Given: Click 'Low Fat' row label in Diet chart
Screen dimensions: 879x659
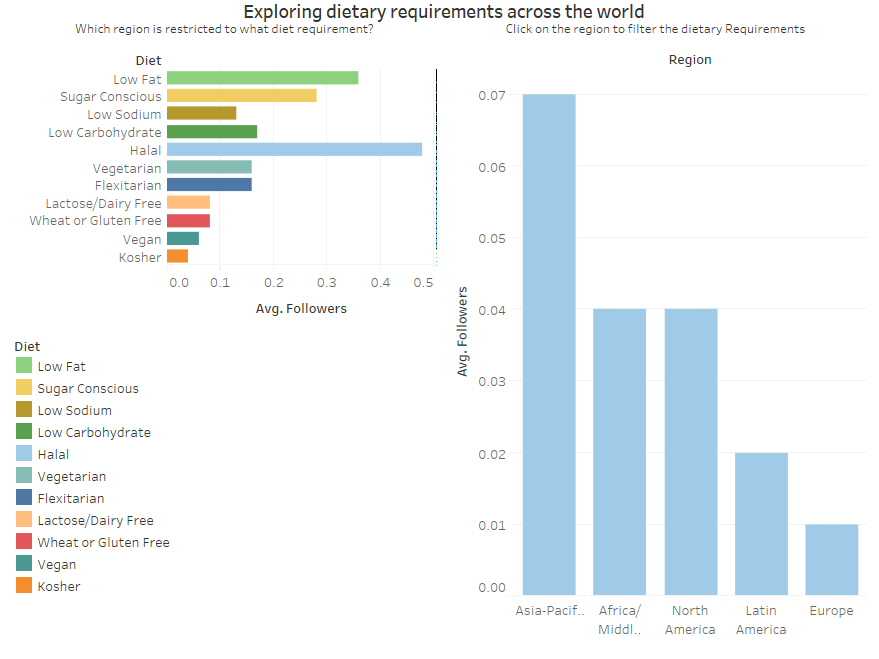Looking at the screenshot, I should [x=137, y=80].
